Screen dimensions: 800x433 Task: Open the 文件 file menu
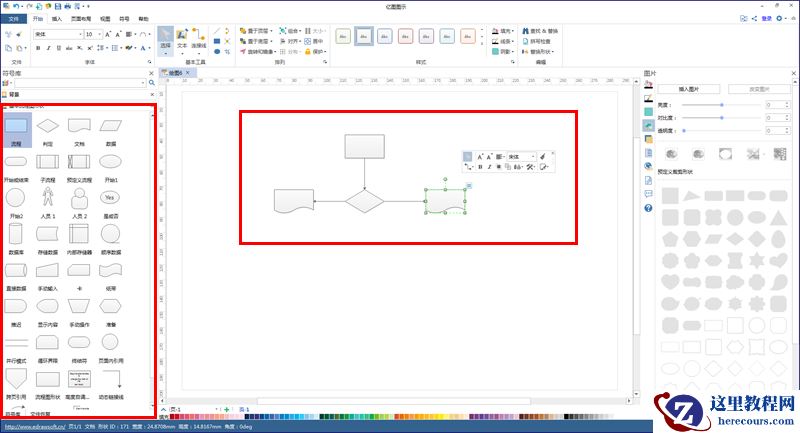14,19
